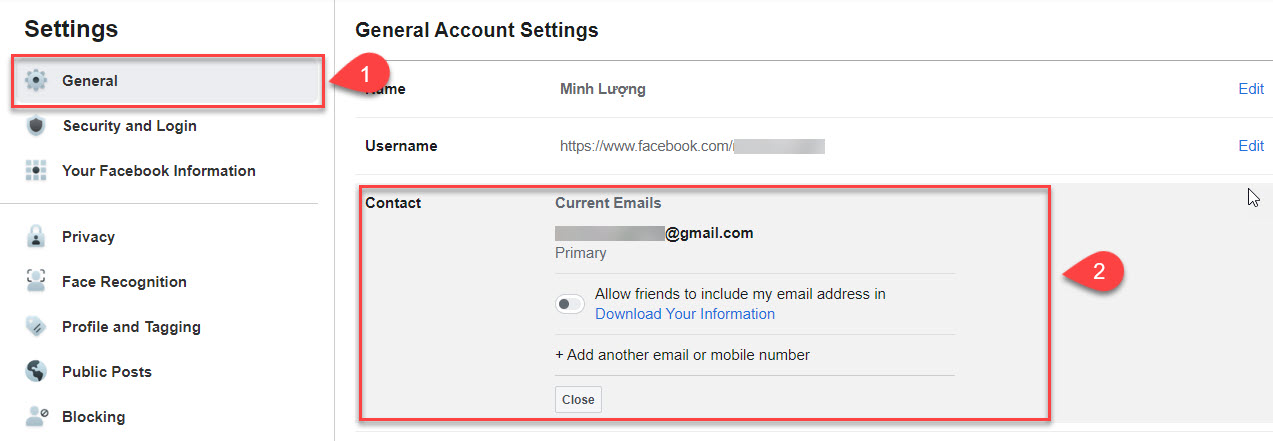The image size is (1273, 441).
Task: Select Face Recognition in sidebar
Action: (x=124, y=282)
